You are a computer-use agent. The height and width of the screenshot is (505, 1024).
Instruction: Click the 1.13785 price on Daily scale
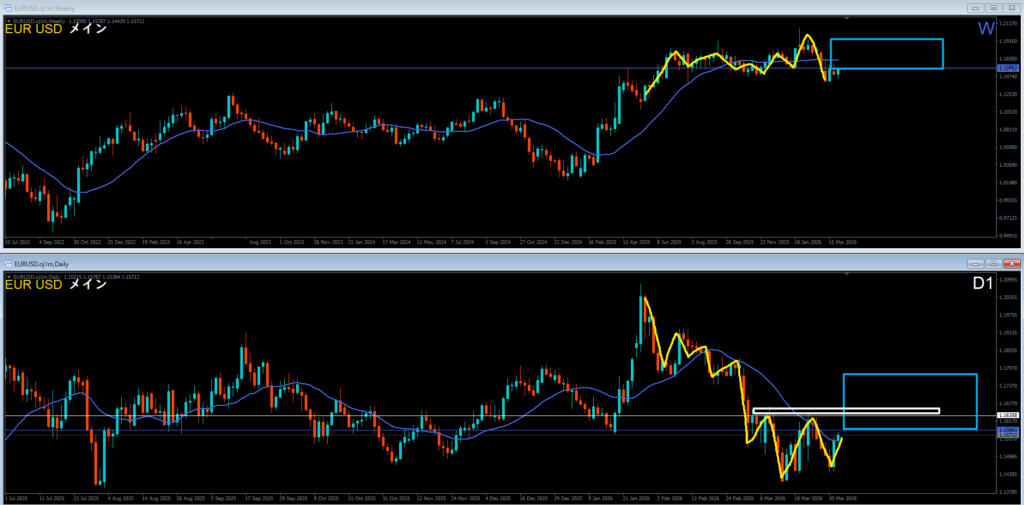pos(1008,491)
